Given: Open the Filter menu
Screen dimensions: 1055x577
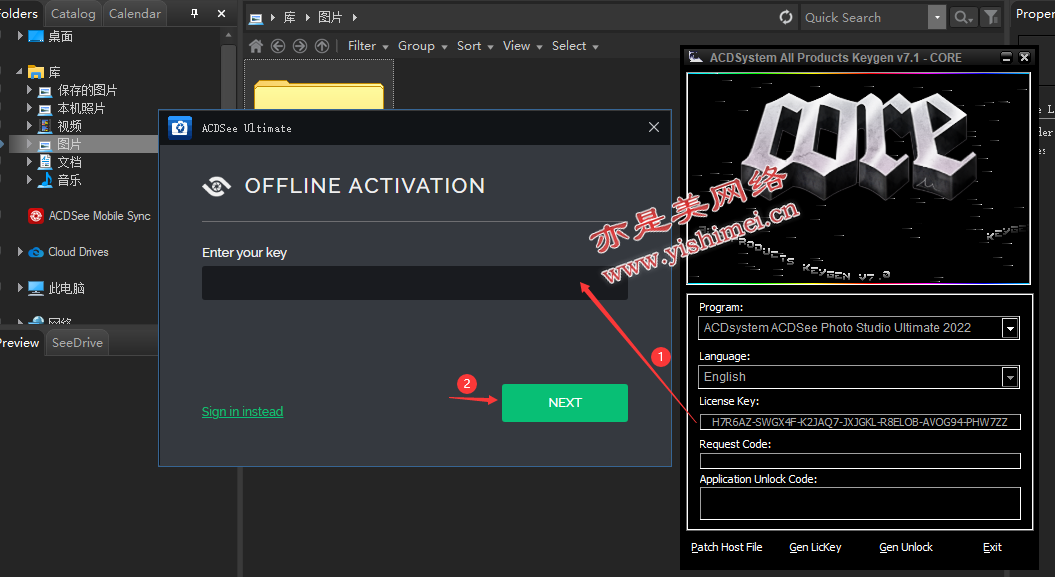Looking at the screenshot, I should pyautogui.click(x=368, y=46).
